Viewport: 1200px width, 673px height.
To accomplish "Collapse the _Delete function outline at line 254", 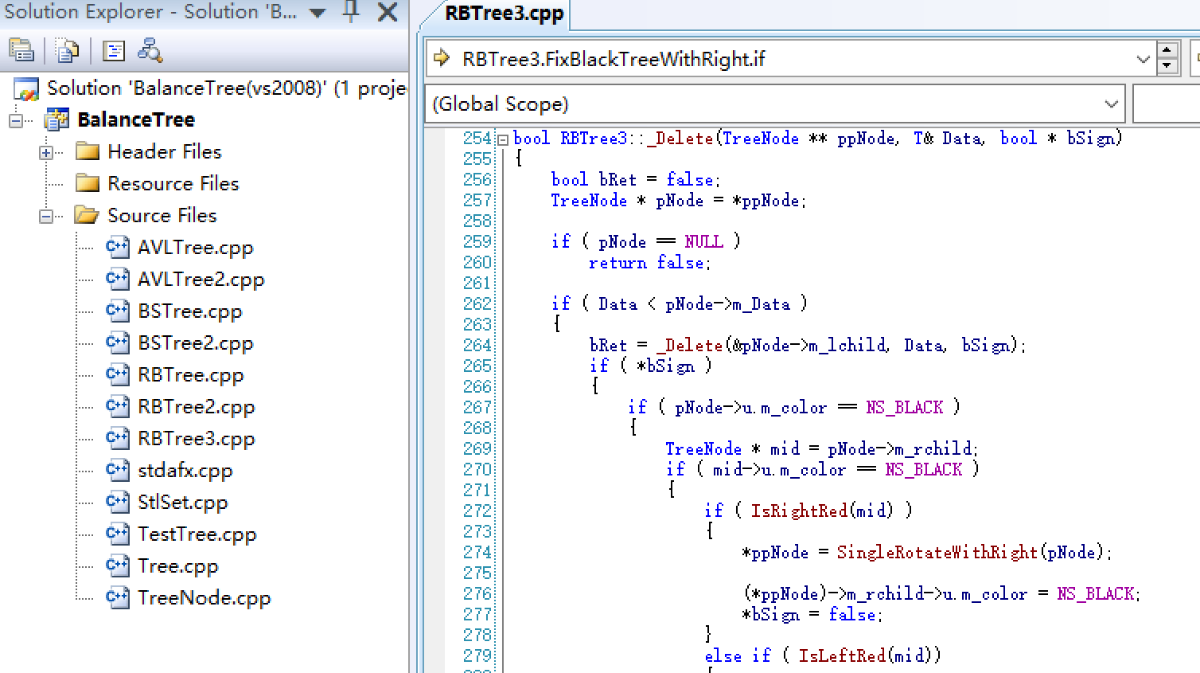I will click(503, 139).
